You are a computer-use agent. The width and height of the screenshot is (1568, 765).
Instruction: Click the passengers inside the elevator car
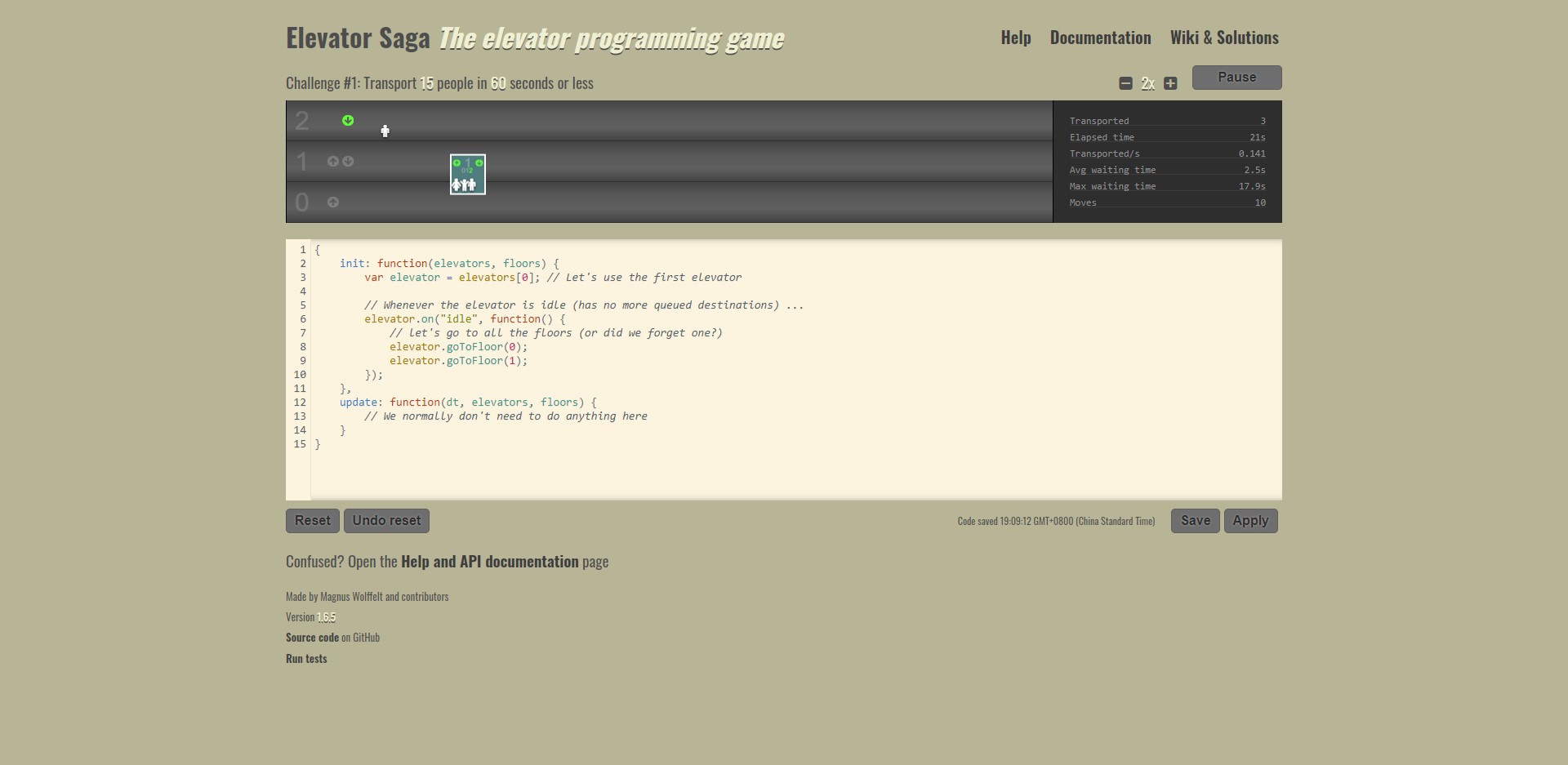464,185
